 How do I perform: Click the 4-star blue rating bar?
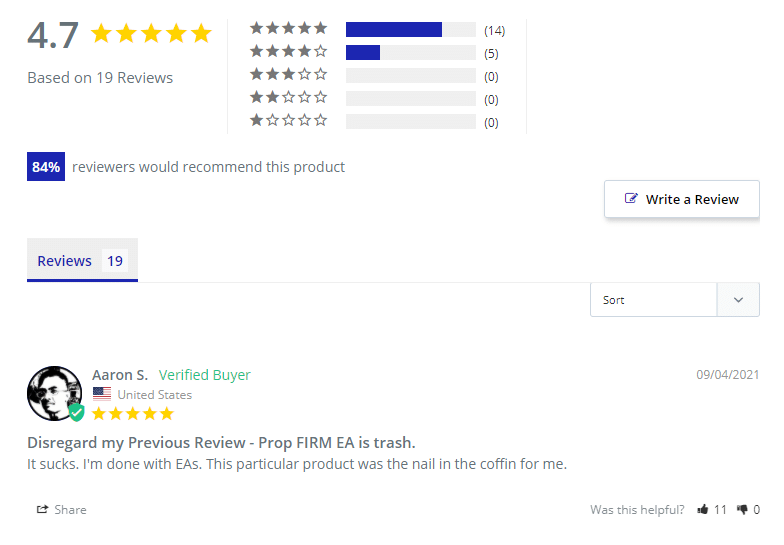click(363, 52)
